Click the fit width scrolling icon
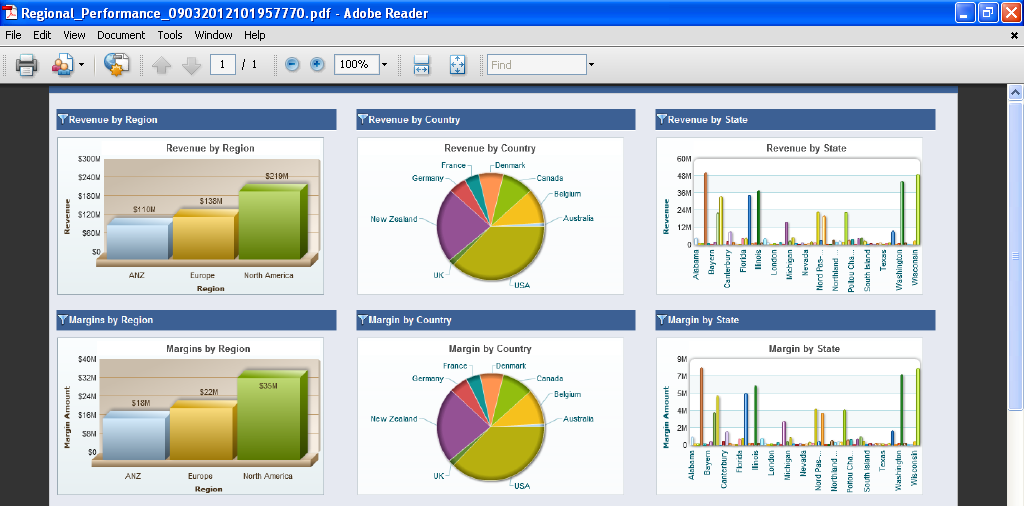Viewport: 1024px width, 506px height. pyautogui.click(x=422, y=65)
